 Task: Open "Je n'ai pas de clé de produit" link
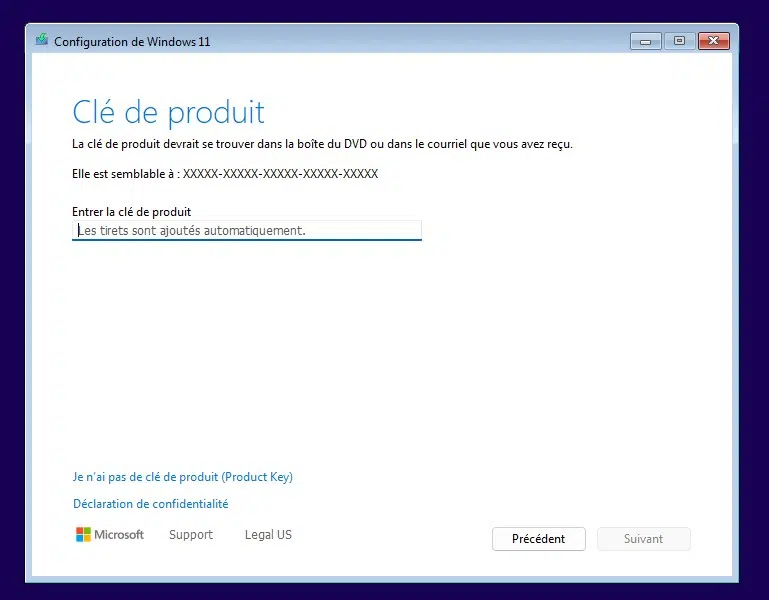[182, 477]
